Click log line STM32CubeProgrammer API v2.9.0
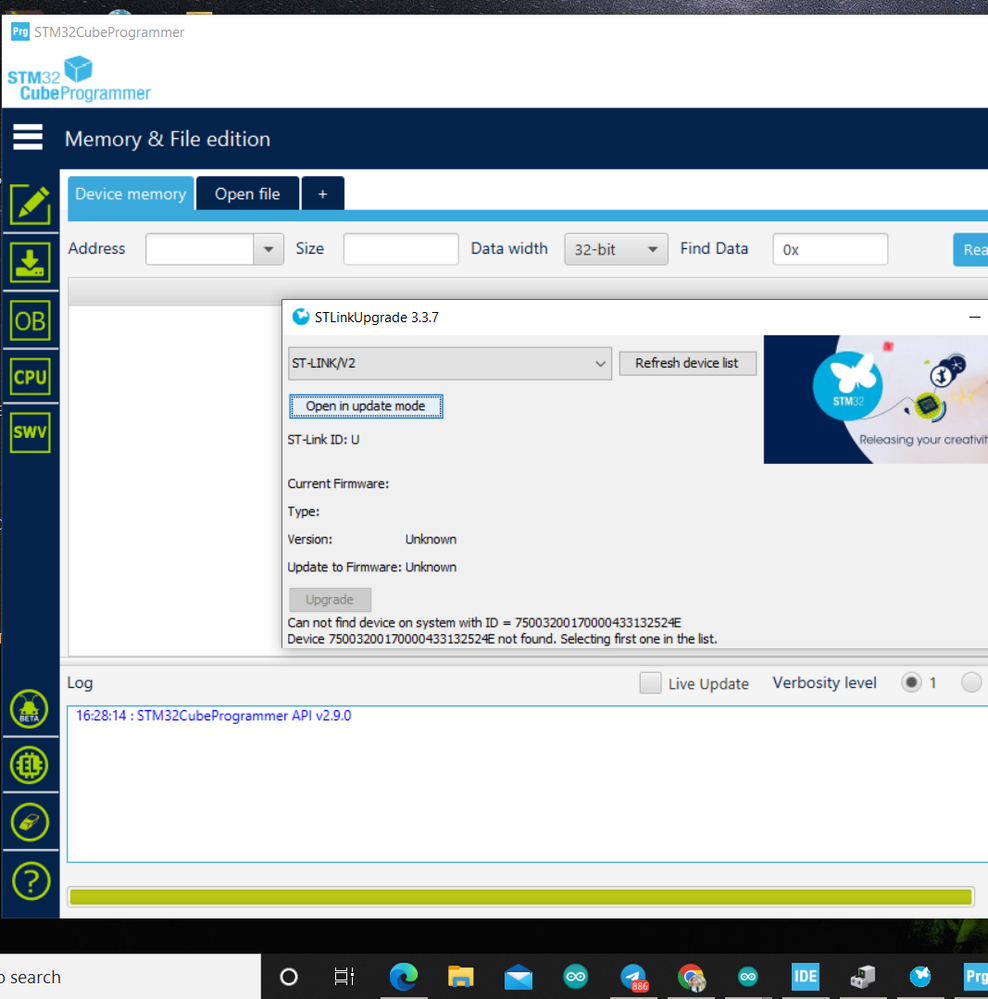 (x=213, y=715)
